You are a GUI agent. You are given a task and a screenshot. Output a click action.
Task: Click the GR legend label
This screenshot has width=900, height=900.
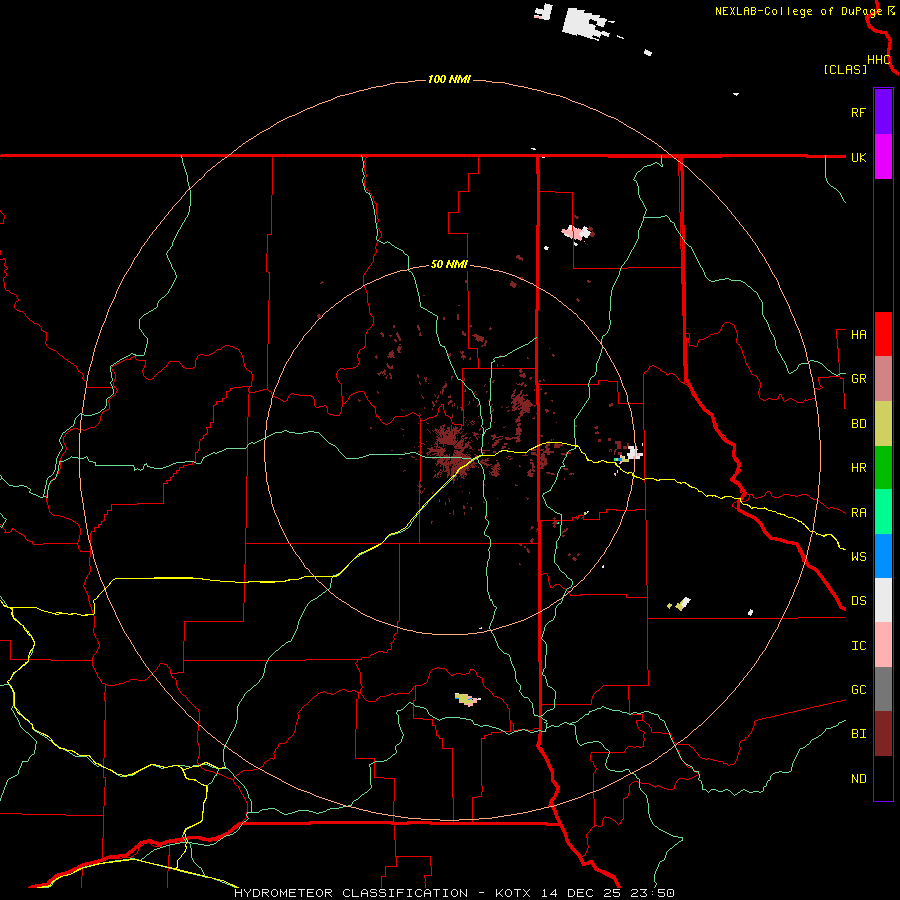(858, 379)
